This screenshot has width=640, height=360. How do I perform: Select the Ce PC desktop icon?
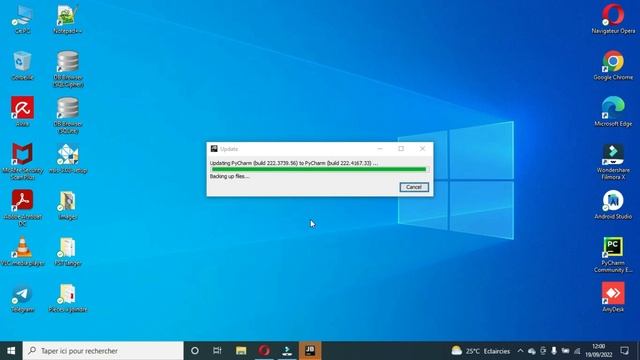click(22, 19)
